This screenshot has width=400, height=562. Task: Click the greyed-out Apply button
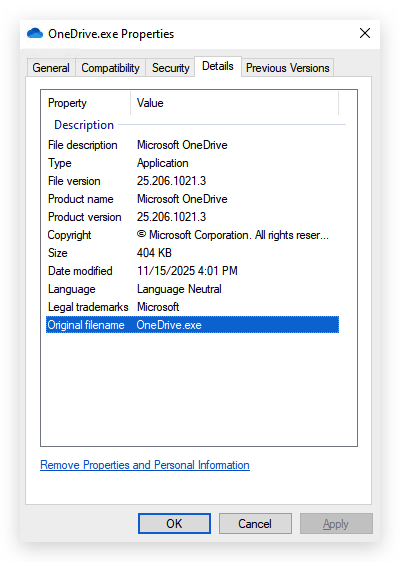336,524
